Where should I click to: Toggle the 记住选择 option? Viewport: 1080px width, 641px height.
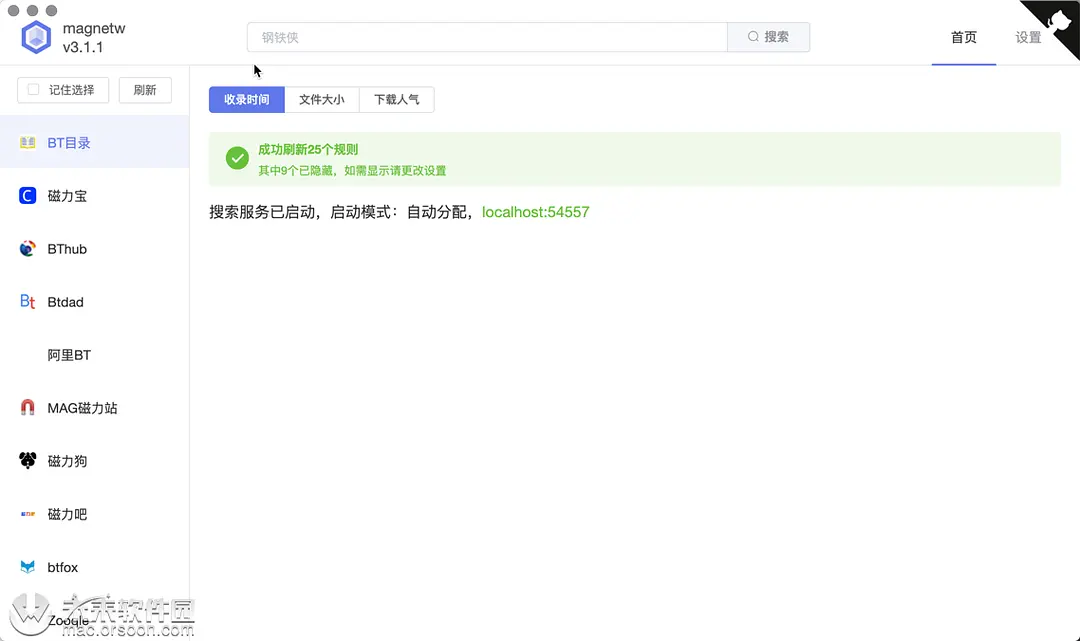tap(63, 89)
